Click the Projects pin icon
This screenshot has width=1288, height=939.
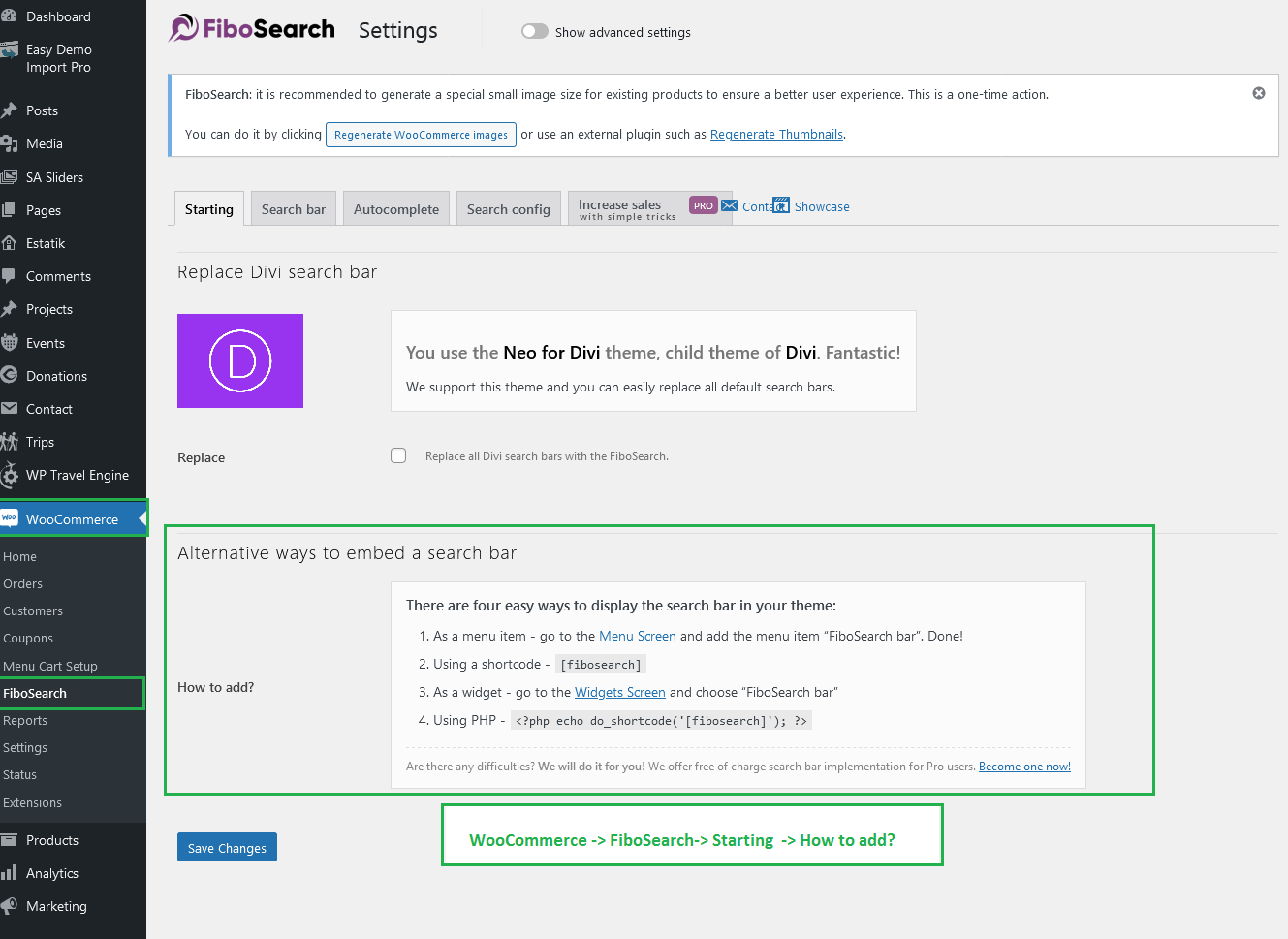pos(9,309)
